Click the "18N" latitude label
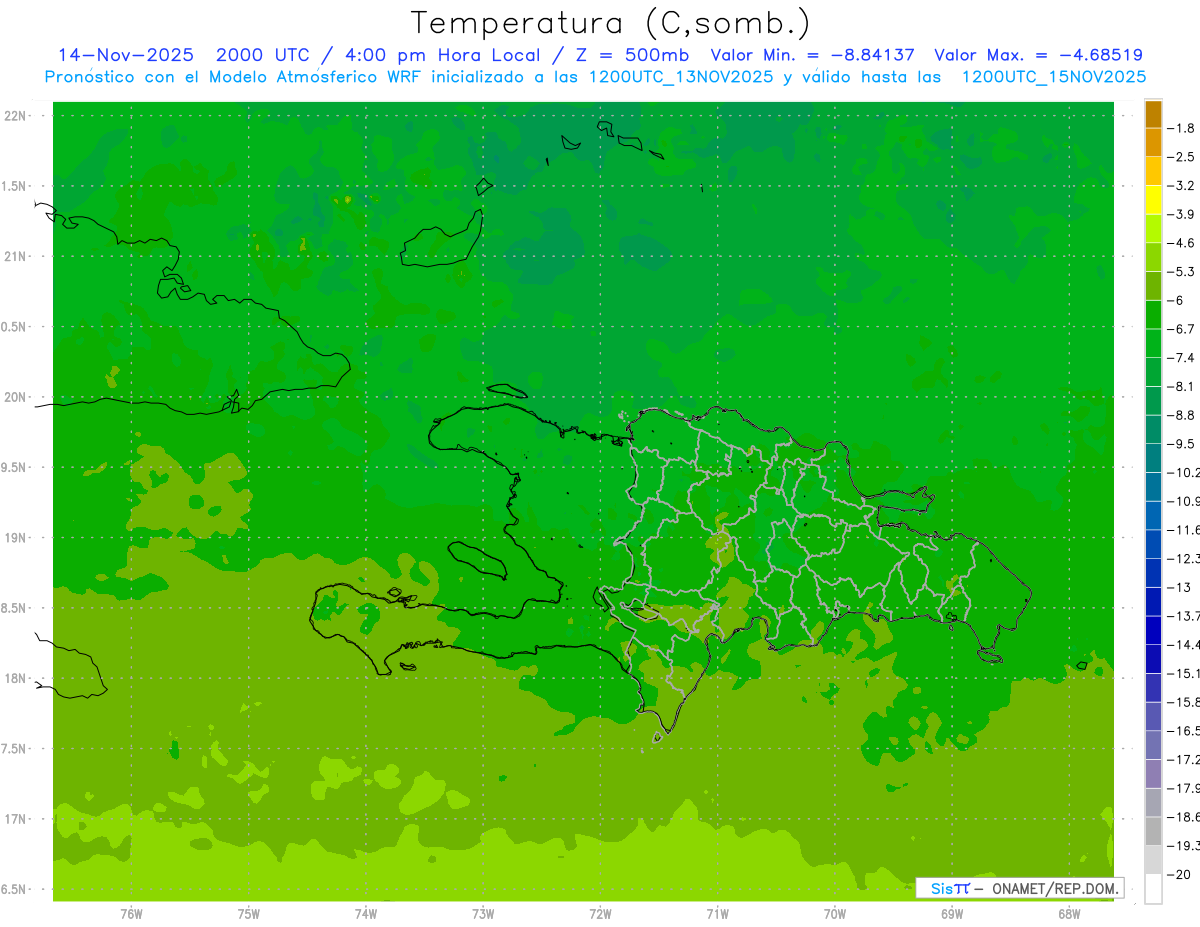This screenshot has width=1200, height=927. click(17, 678)
